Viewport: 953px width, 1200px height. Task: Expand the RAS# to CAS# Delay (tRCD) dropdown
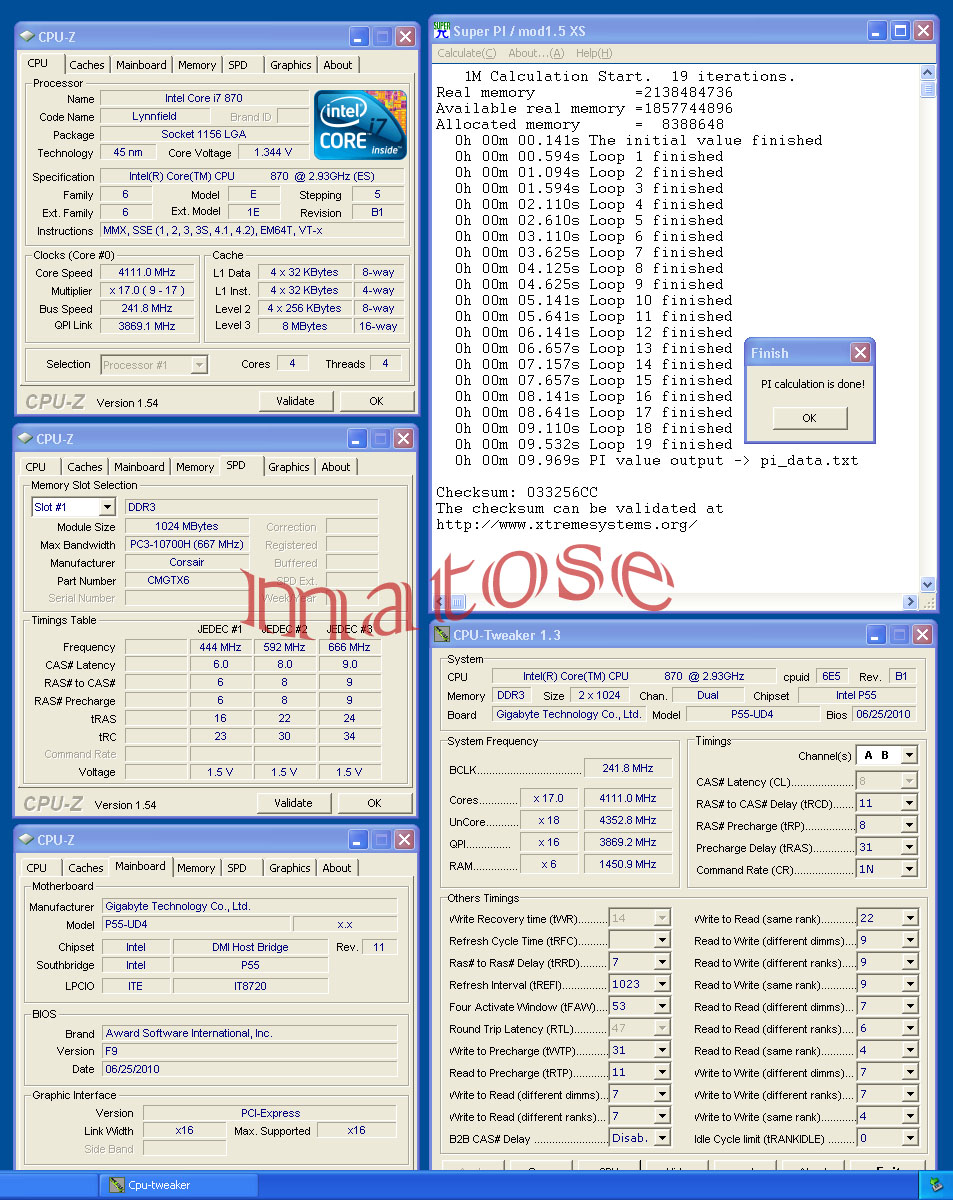click(909, 804)
